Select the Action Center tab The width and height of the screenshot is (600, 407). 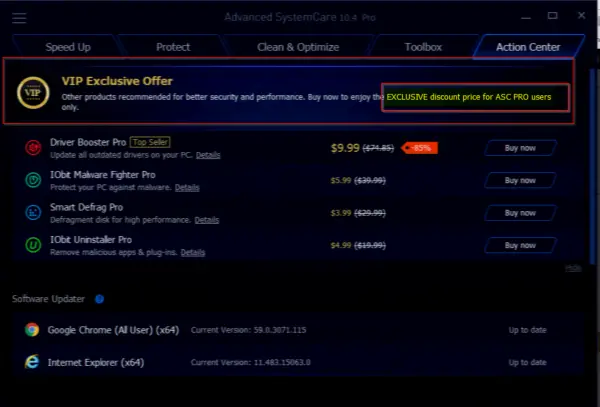point(528,47)
